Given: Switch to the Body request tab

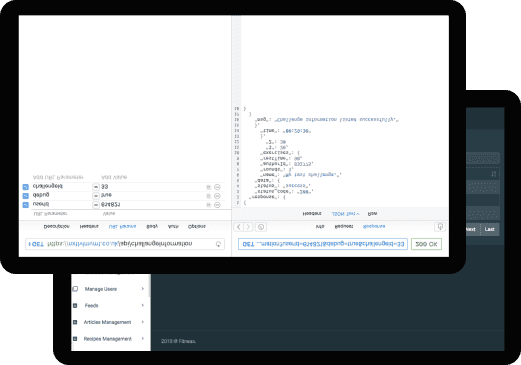Looking at the screenshot, I should [152, 226].
